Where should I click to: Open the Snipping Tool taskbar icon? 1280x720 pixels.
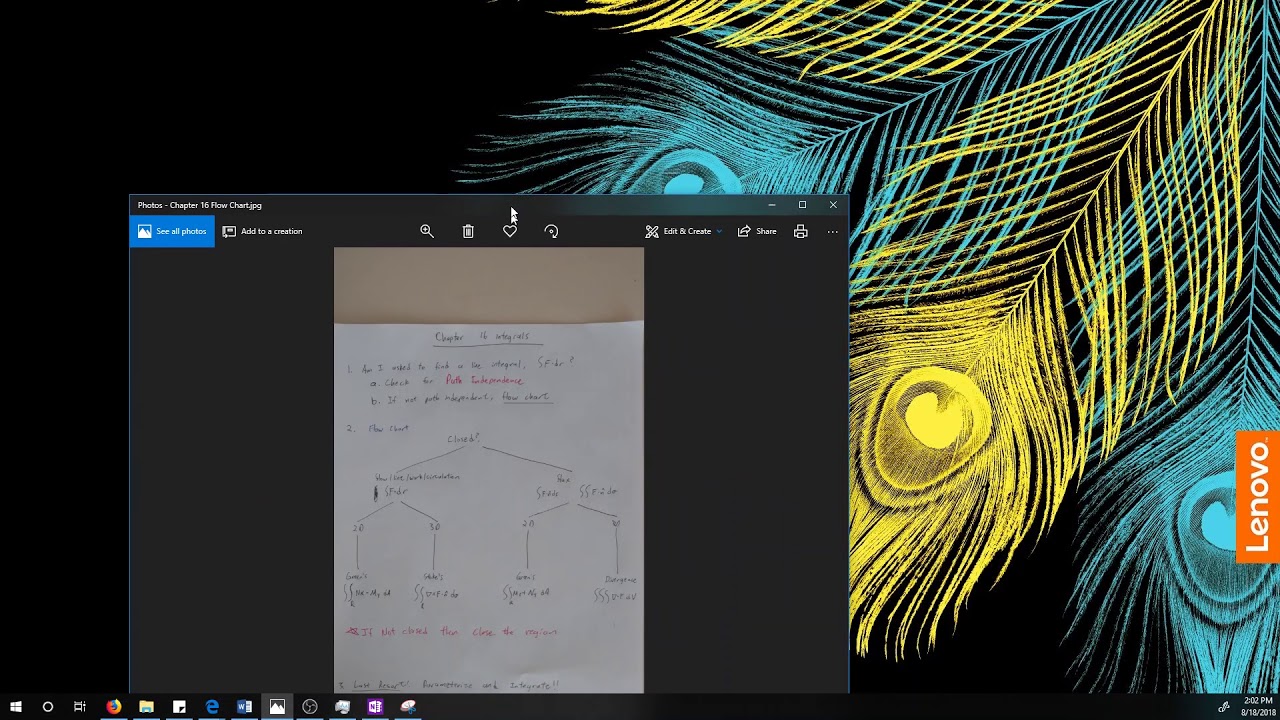(408, 707)
